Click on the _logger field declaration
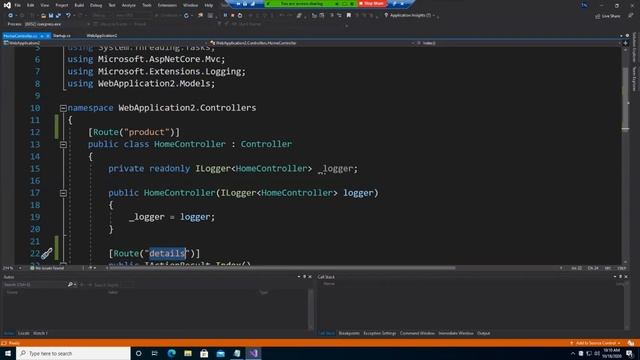 tap(233, 169)
